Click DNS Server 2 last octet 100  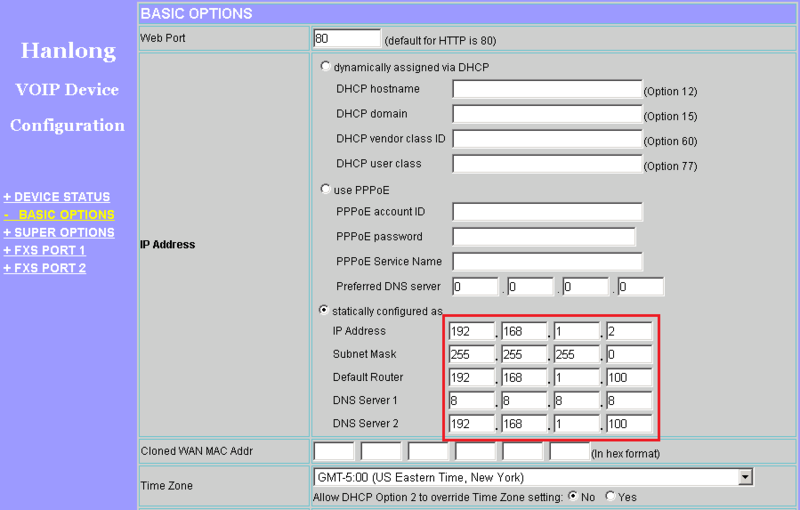tap(629, 423)
